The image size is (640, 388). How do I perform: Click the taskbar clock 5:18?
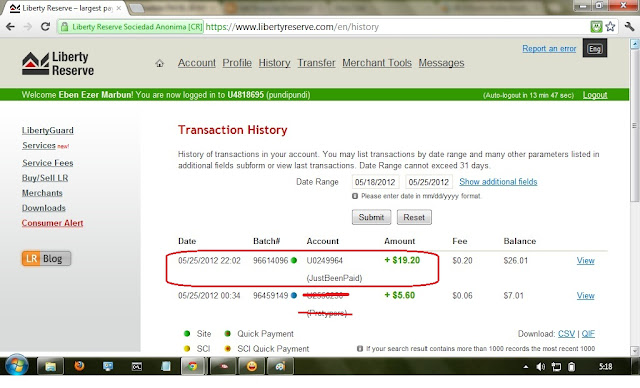pyautogui.click(x=606, y=367)
